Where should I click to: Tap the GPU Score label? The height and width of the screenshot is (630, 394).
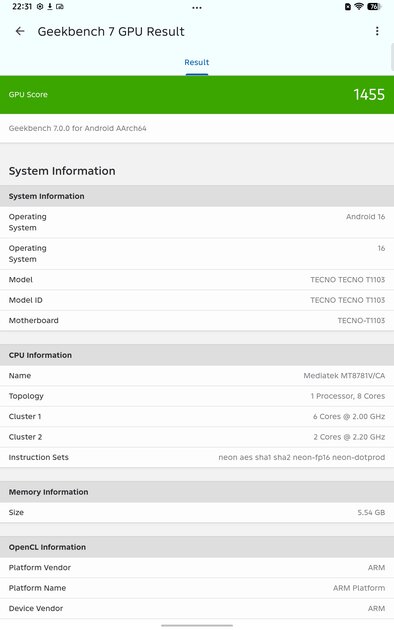[x=28, y=95]
